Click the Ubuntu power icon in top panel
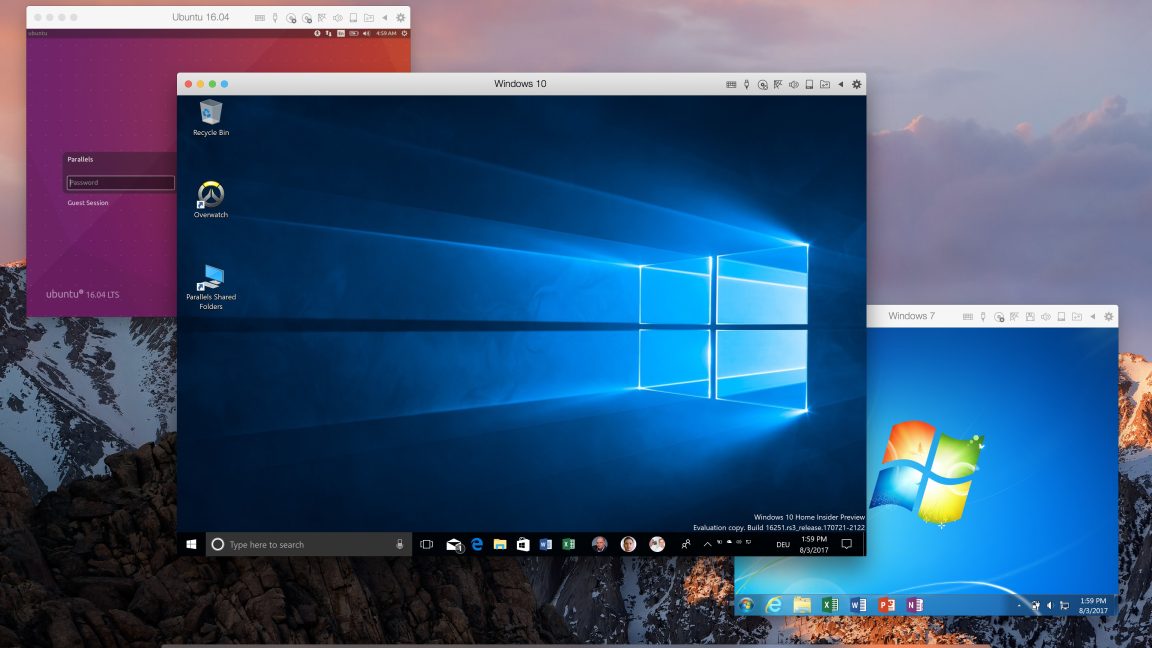The width and height of the screenshot is (1152, 648). coord(404,33)
